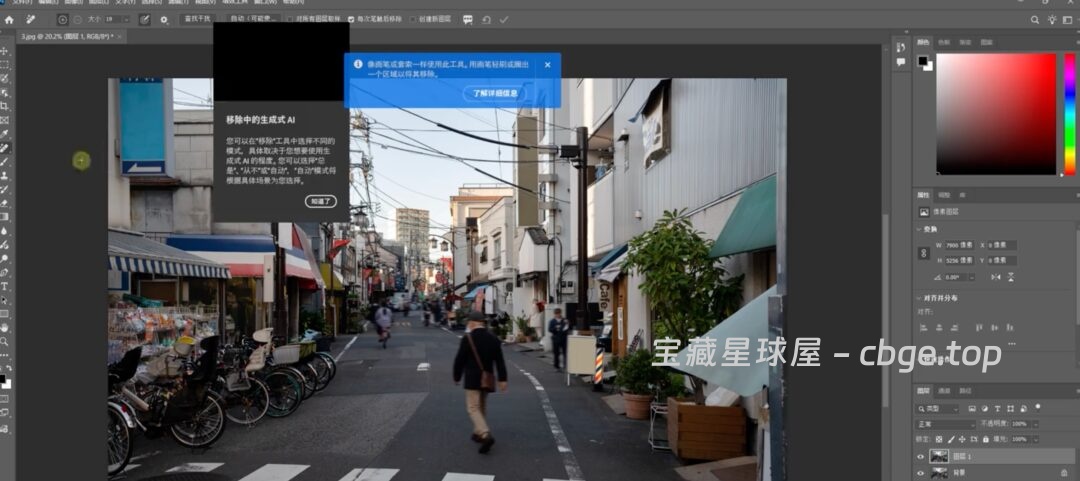Click the undo stroke arrow in options bar

point(486,20)
